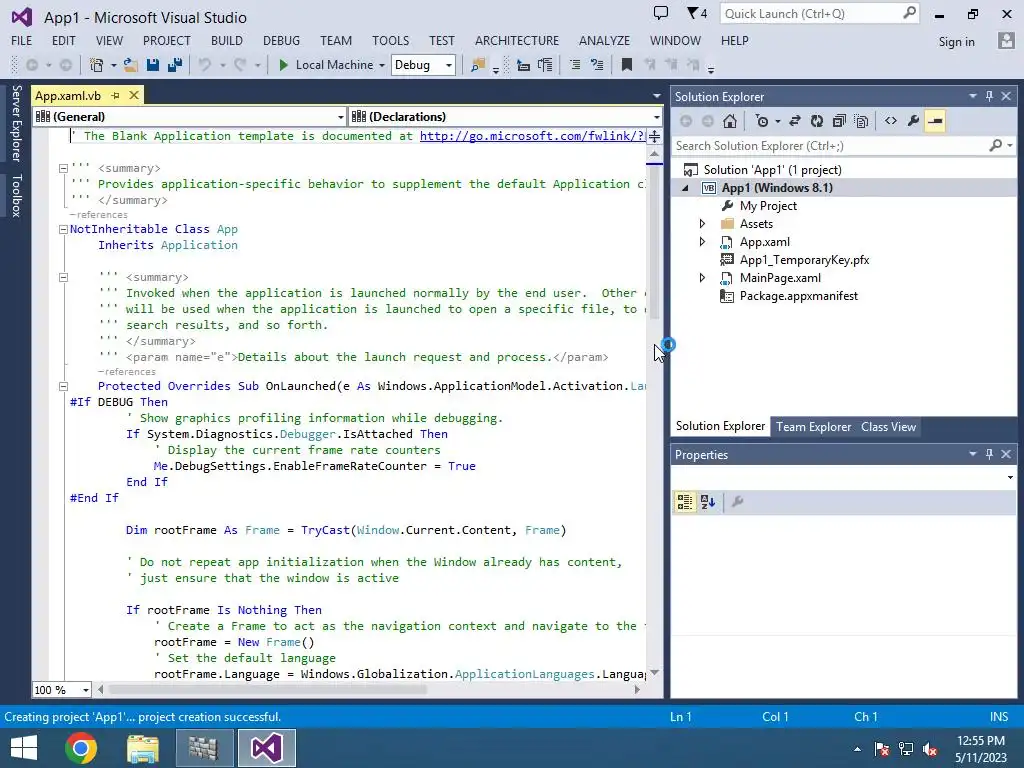Image resolution: width=1024 pixels, height=768 pixels.
Task: Click the Uncomment selected lines icon
Action: [x=597, y=65]
